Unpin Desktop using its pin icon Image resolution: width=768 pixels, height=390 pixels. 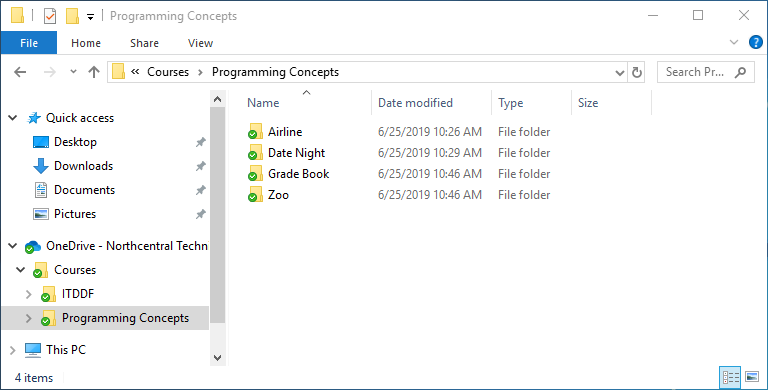200,142
